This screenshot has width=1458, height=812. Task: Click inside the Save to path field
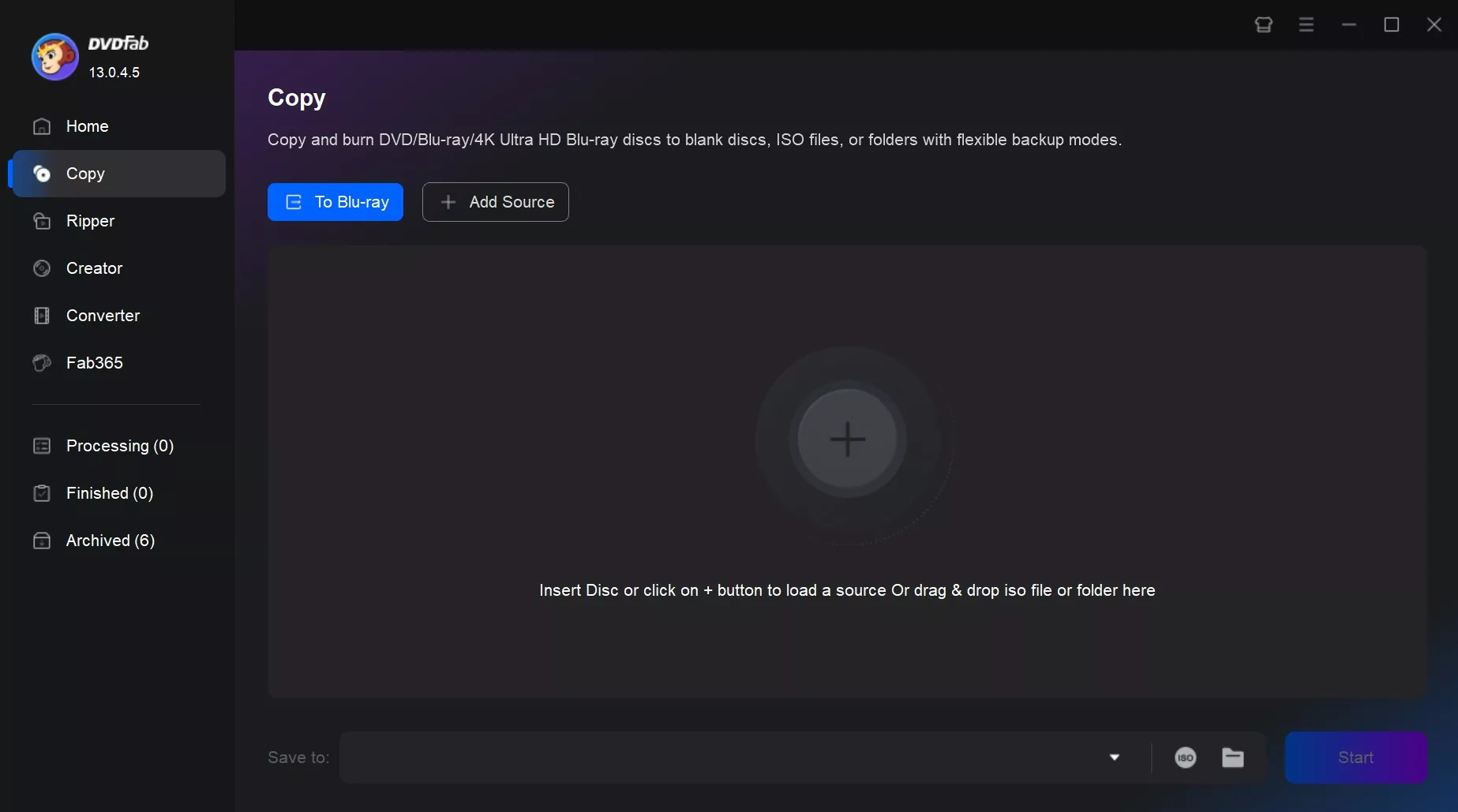710,758
